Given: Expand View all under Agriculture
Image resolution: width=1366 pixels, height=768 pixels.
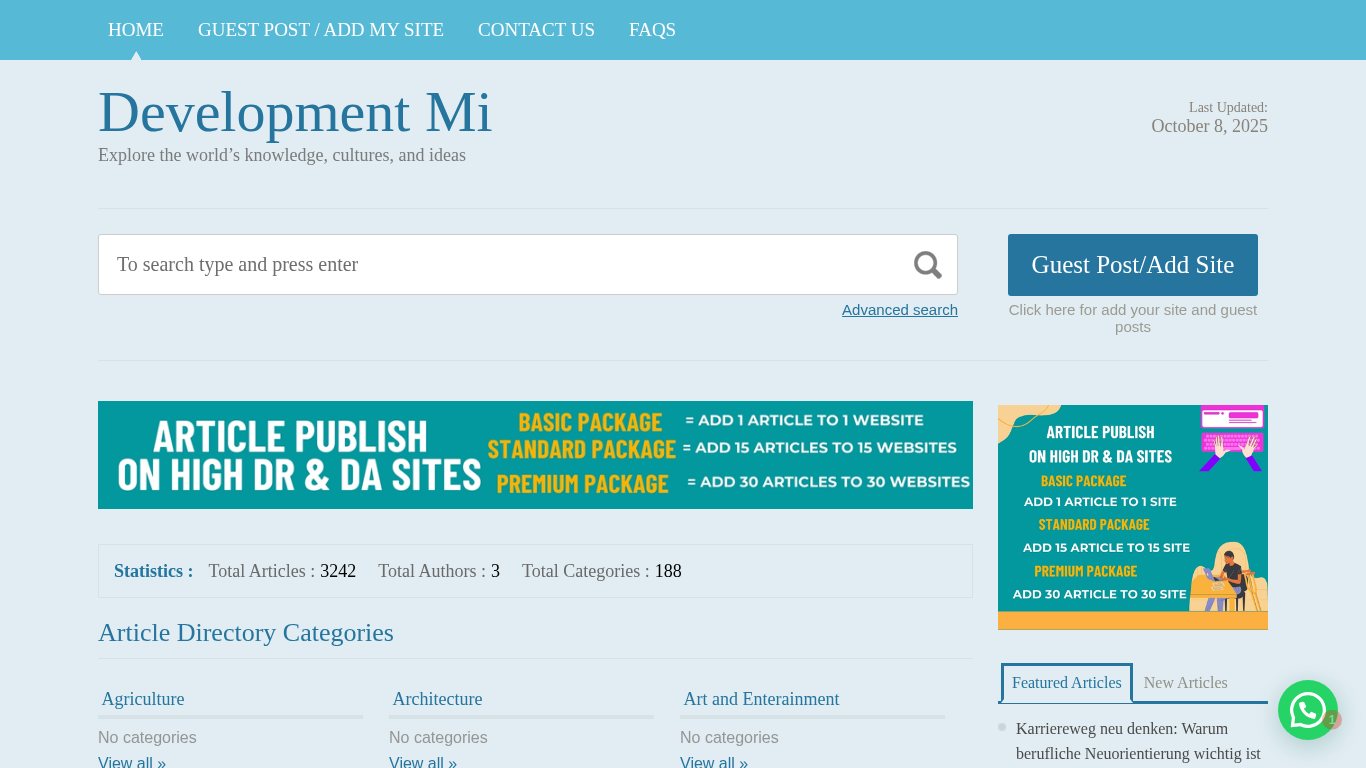Looking at the screenshot, I should click(132, 762).
